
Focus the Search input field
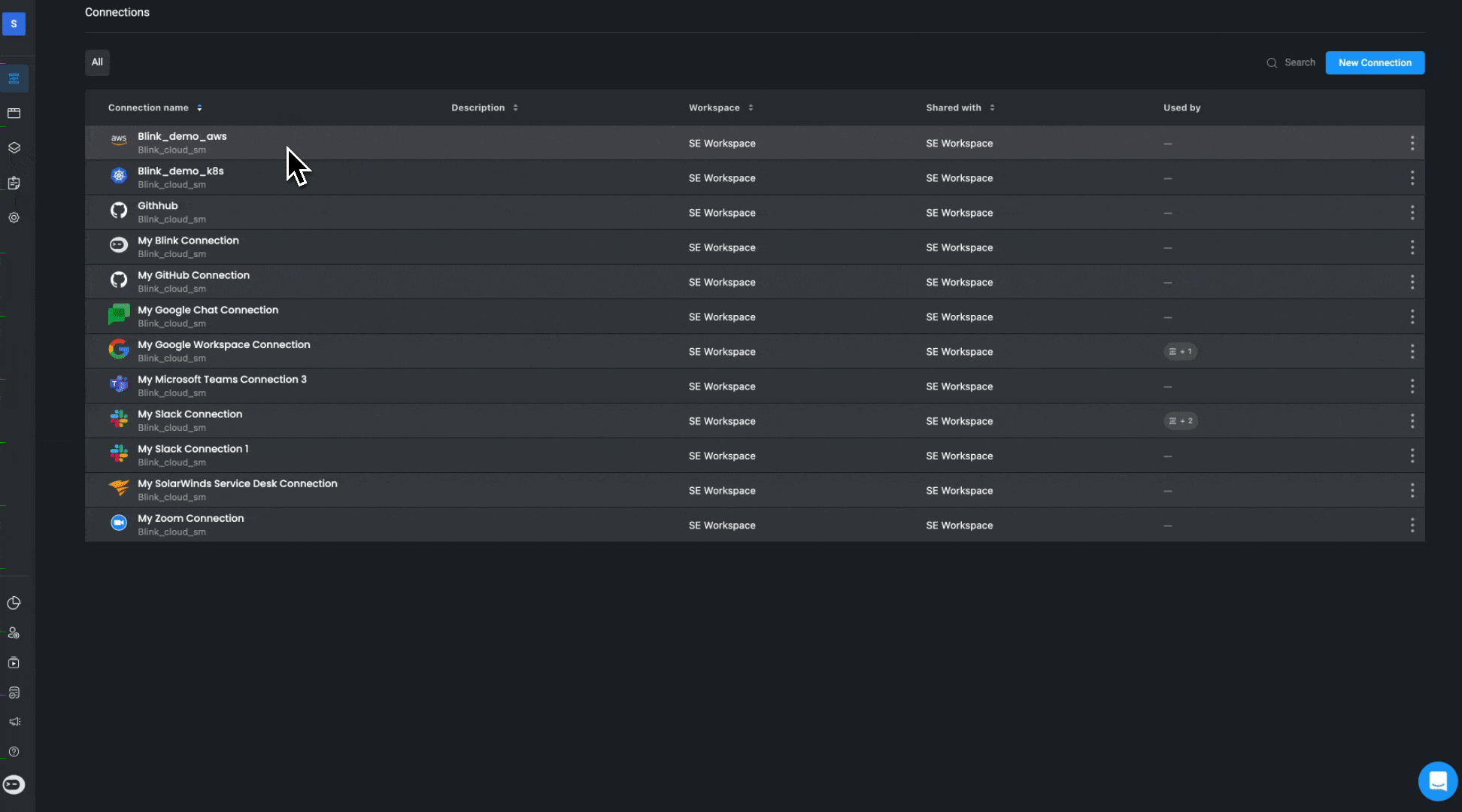point(1300,63)
